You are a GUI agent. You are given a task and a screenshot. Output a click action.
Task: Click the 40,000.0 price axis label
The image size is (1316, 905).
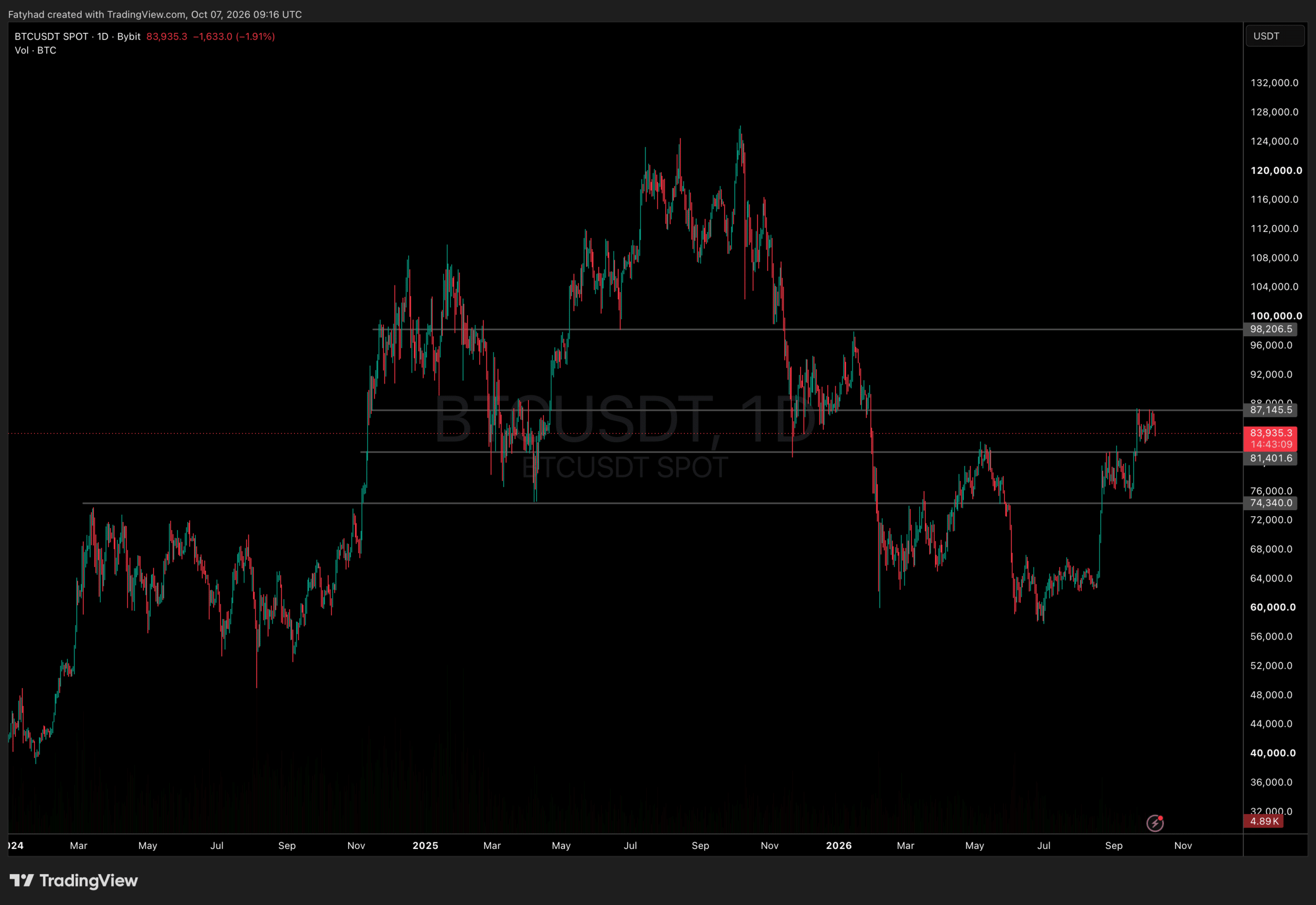pyautogui.click(x=1272, y=753)
